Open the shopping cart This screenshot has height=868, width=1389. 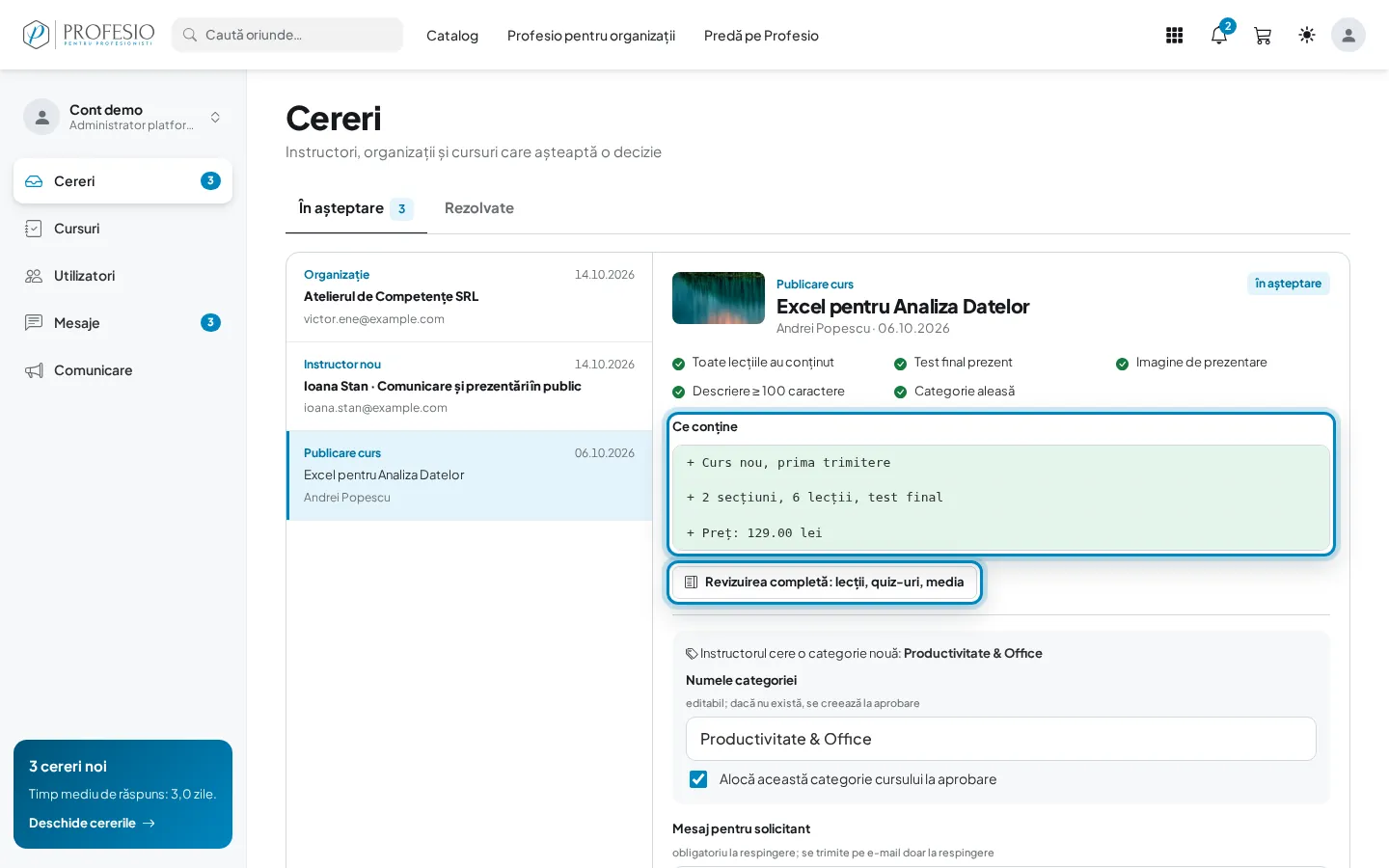coord(1263,36)
